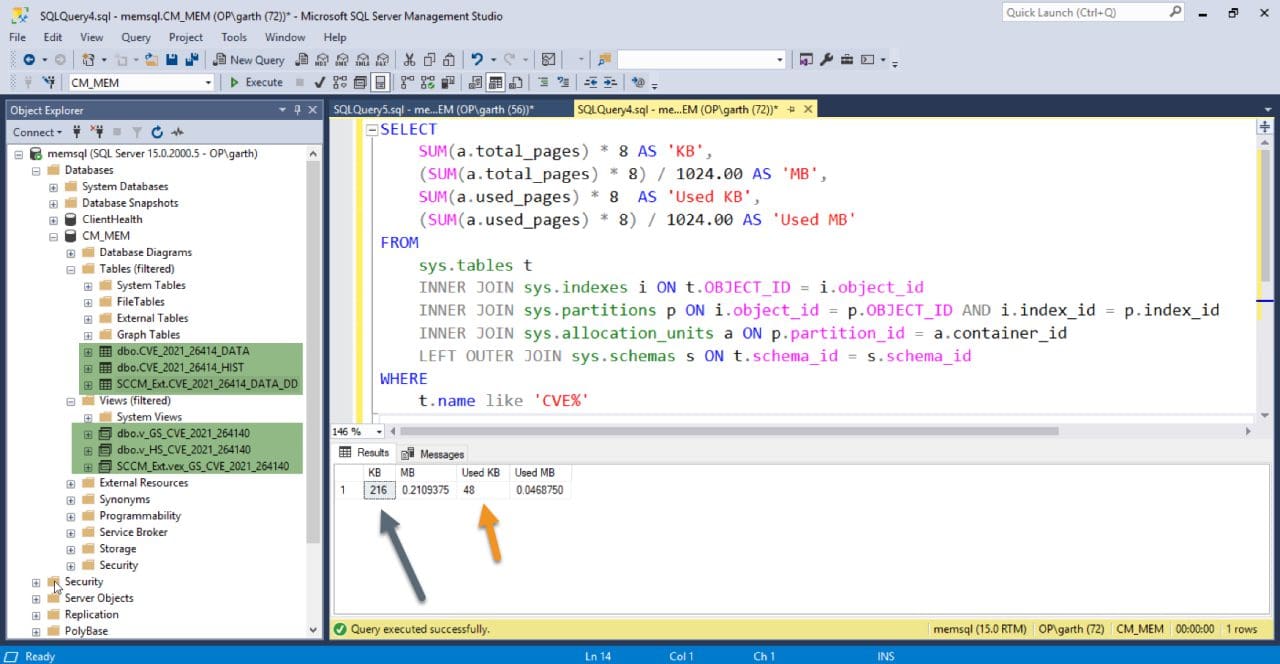Select the Increase Indent toolbar icon
Viewport: 1280px width, 664px height.
[607, 82]
